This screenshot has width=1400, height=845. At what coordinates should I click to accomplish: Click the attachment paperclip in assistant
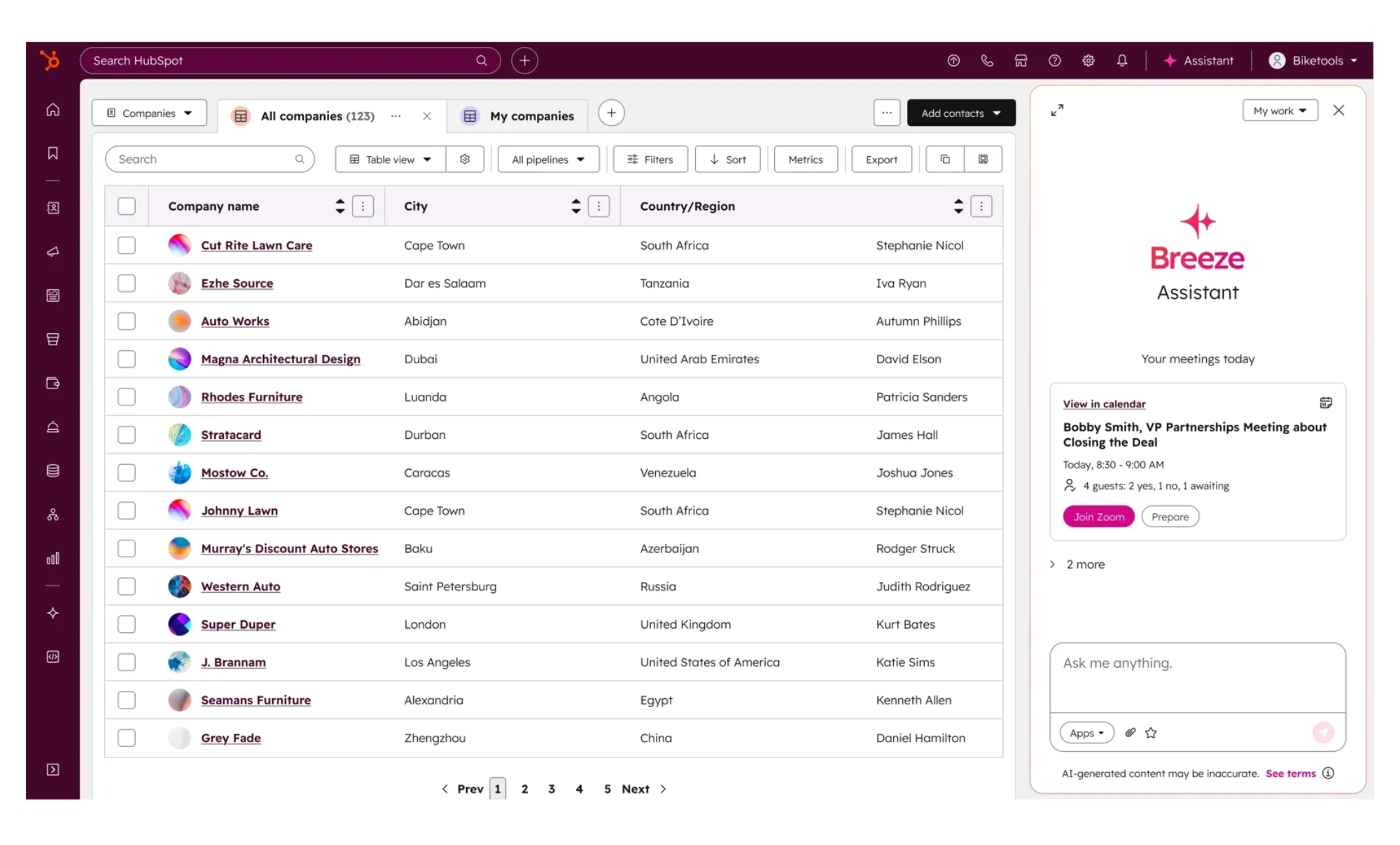pyautogui.click(x=1130, y=733)
